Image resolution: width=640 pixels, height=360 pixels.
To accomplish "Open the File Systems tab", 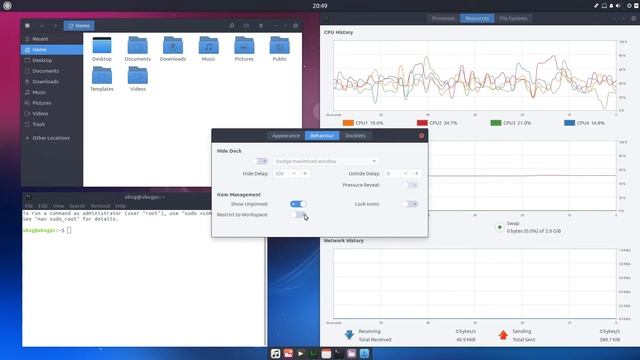I will (513, 18).
